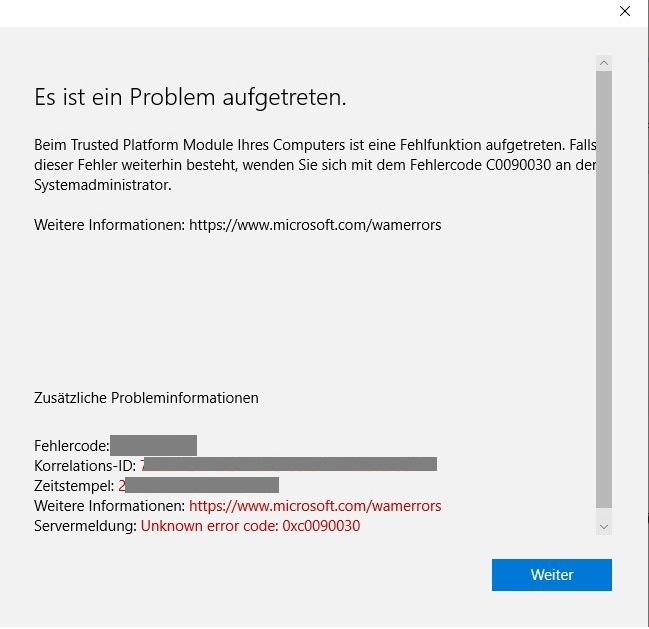Click the 'Unknown error code: 0xc0090030' text
The image size is (649, 629).
(x=250, y=526)
